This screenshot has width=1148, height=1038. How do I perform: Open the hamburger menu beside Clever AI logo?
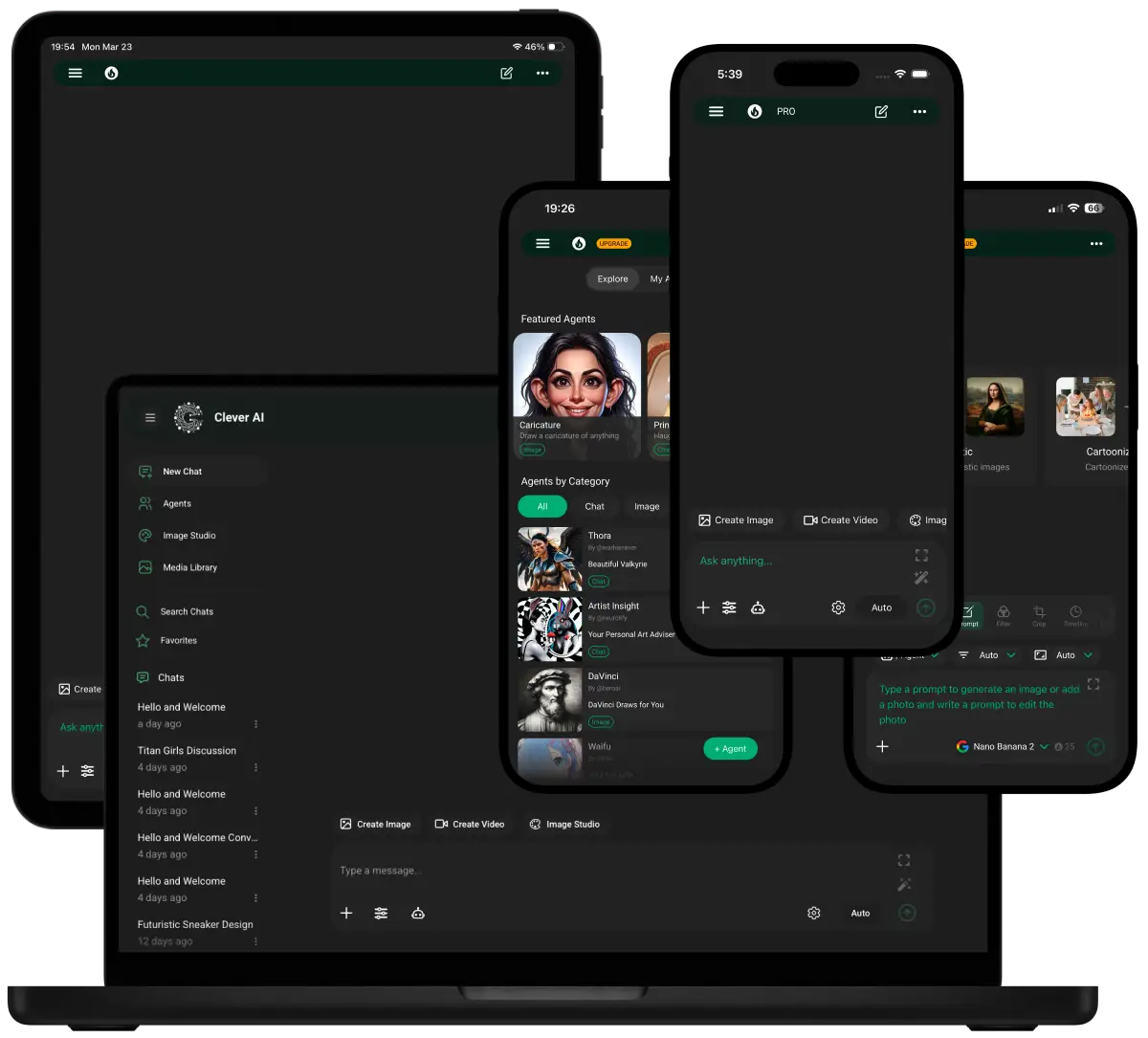pos(150,418)
